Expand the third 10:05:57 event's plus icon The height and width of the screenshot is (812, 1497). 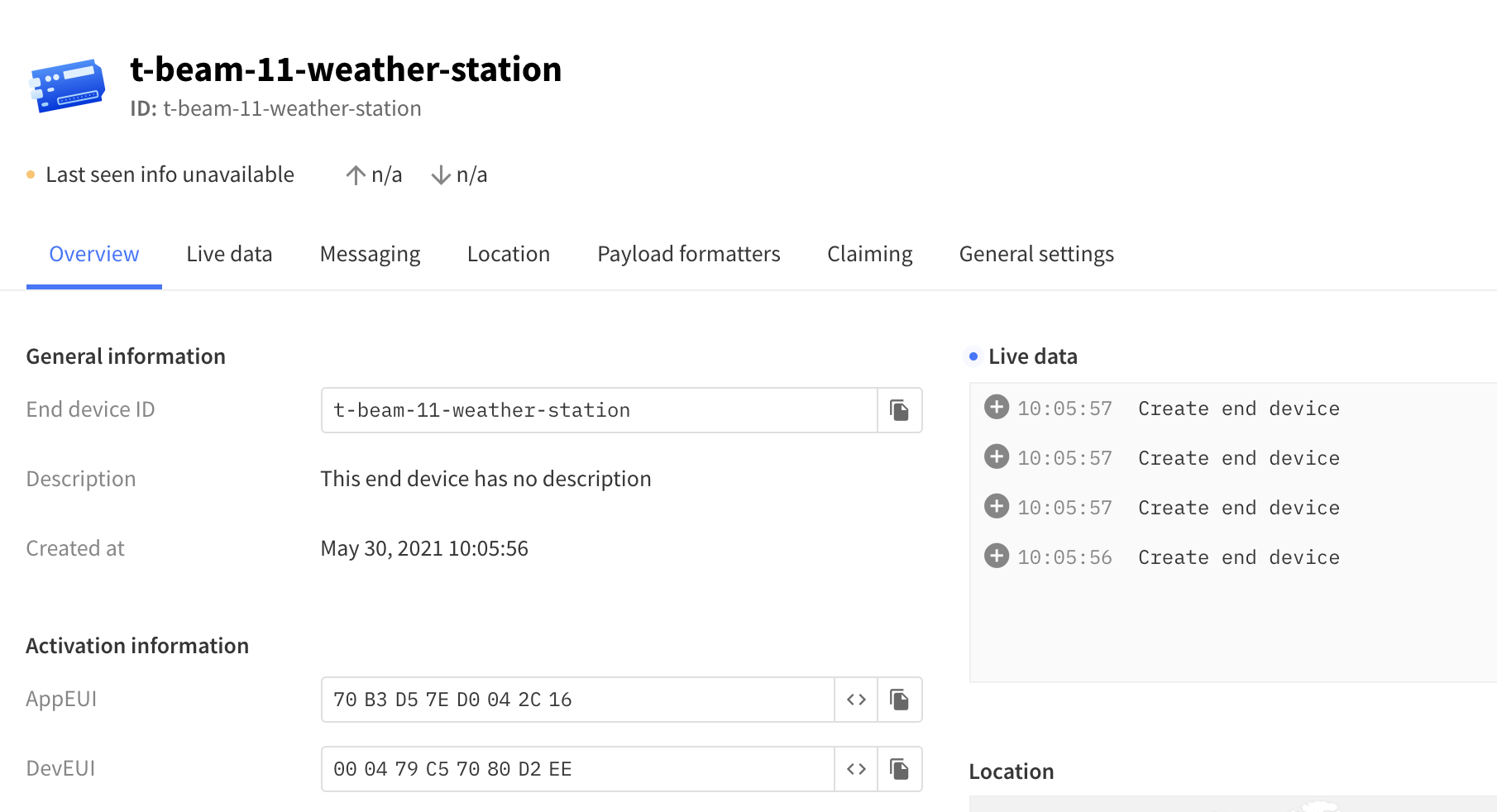997,507
